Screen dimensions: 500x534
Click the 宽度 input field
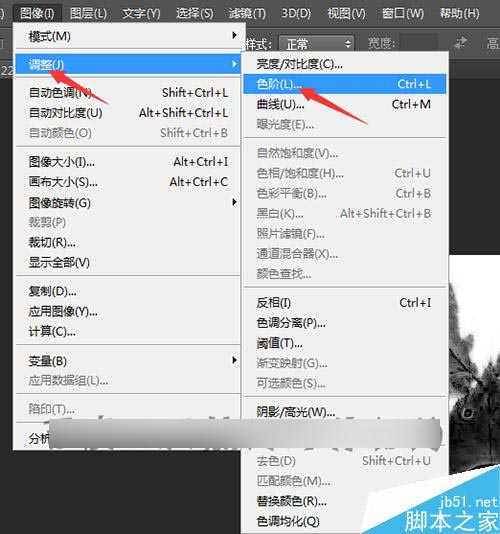pos(418,43)
